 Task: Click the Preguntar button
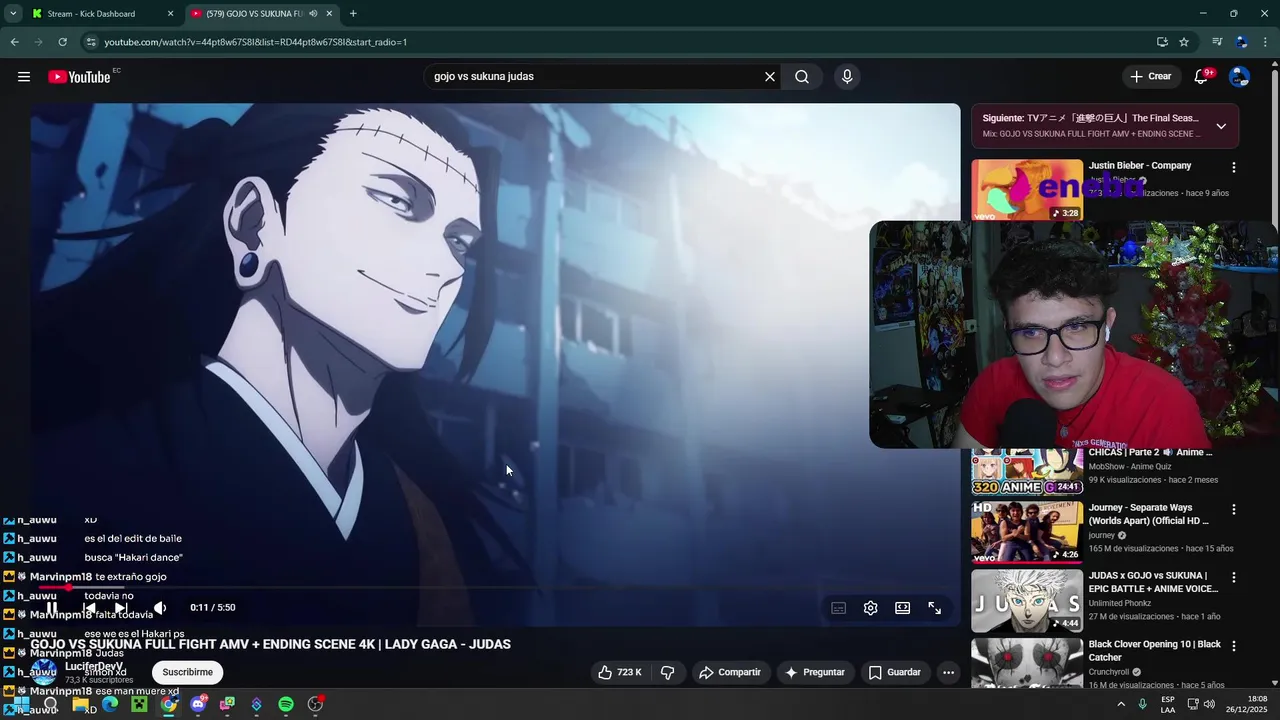[815, 672]
